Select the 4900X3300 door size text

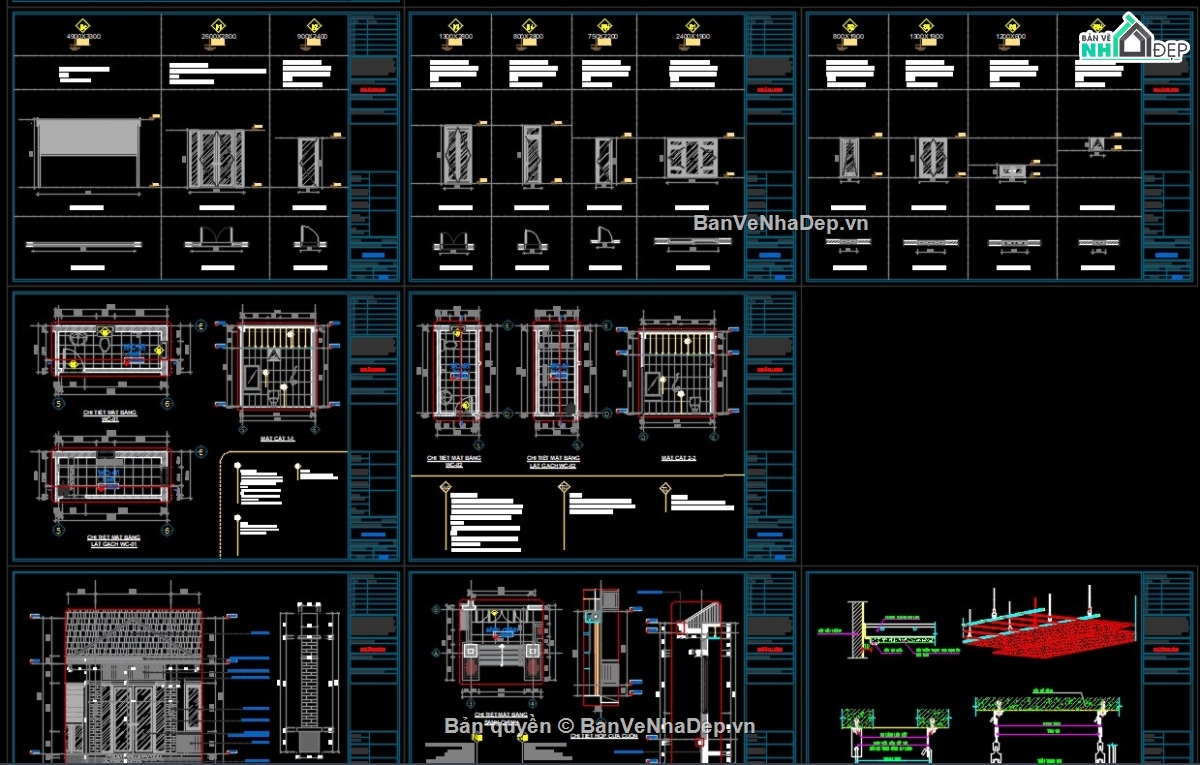tap(85, 37)
